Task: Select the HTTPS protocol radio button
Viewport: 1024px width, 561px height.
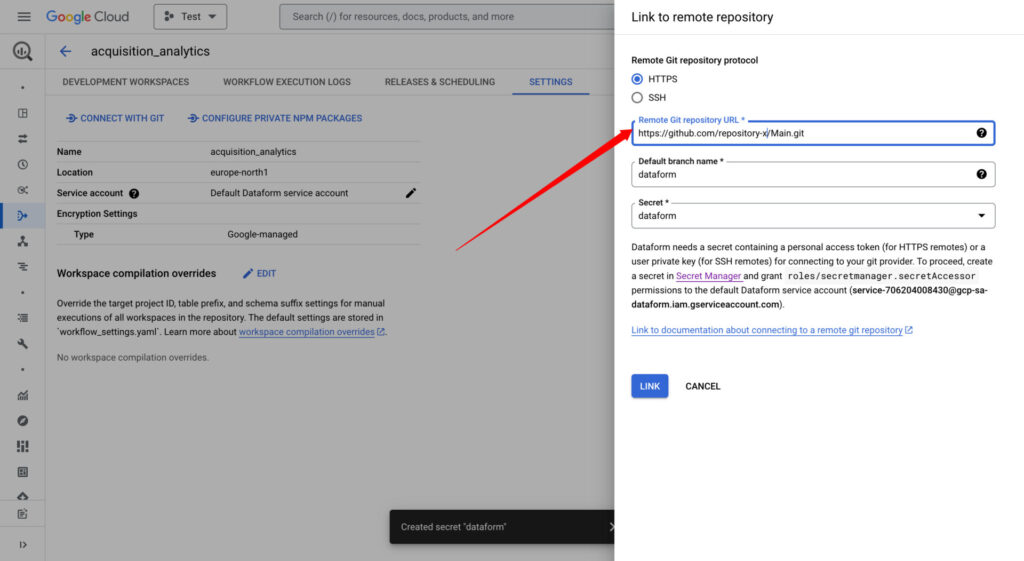Action: click(x=637, y=79)
